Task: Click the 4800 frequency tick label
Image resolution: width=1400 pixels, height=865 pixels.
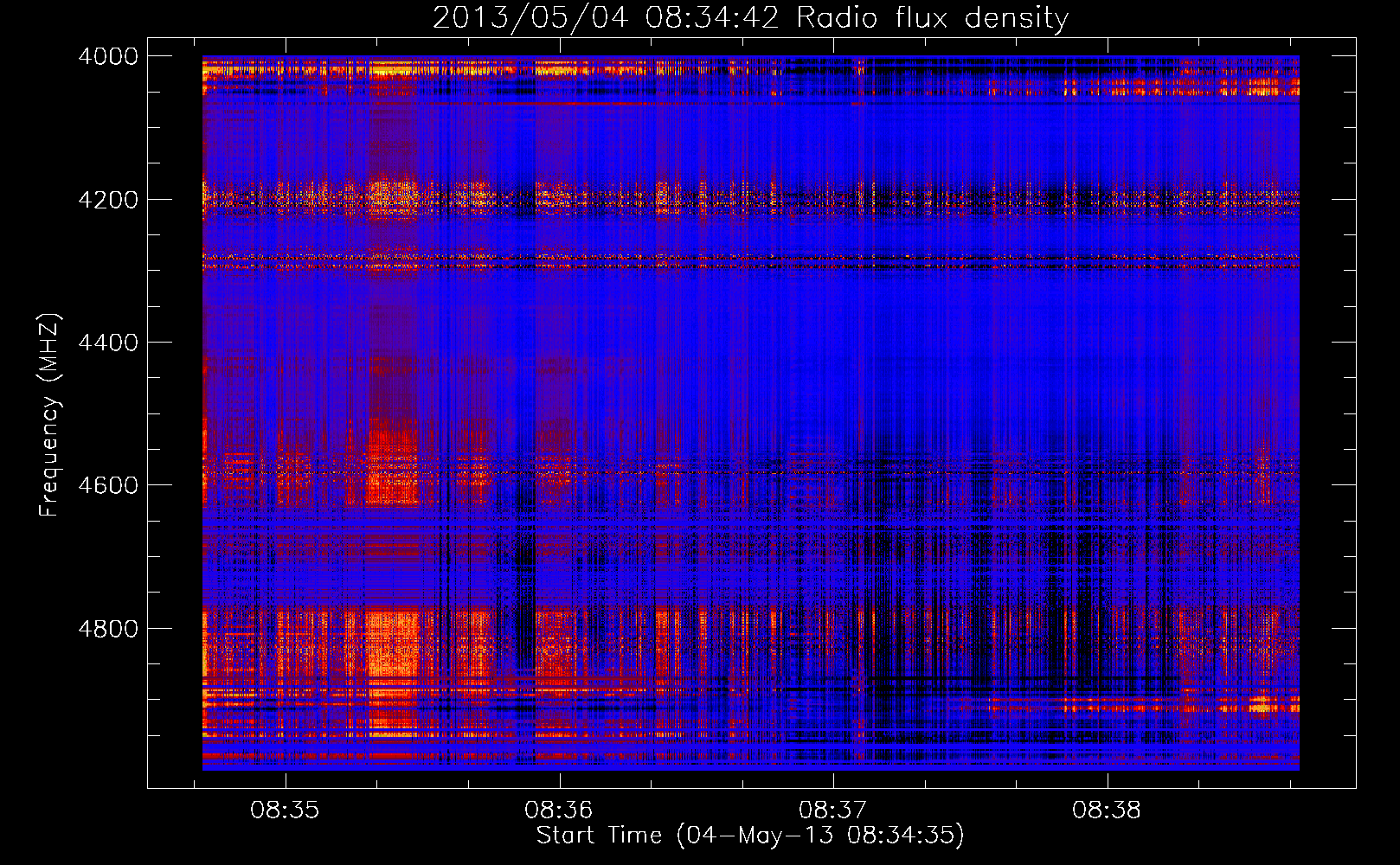Action: pos(108,629)
